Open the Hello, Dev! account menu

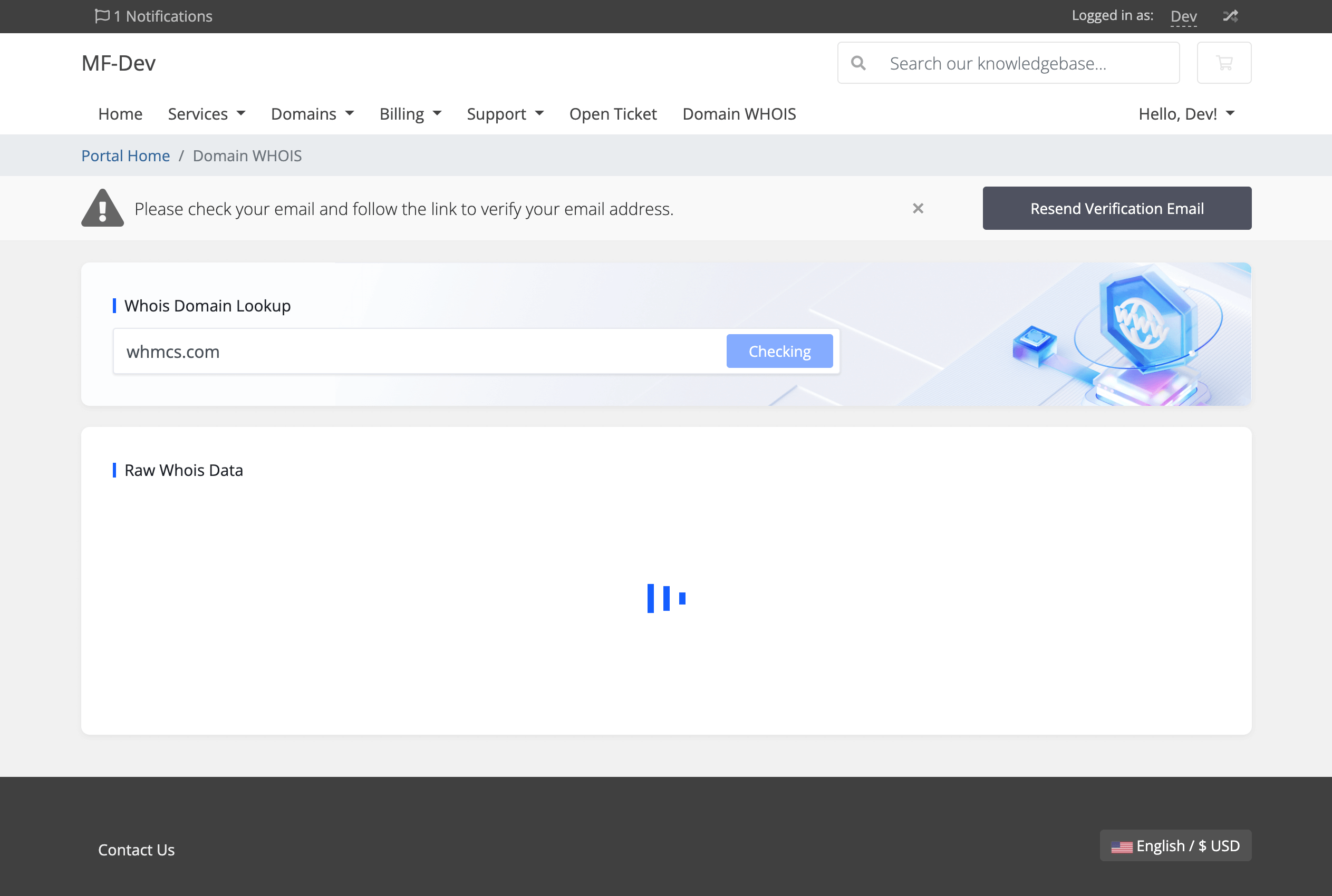[1187, 114]
